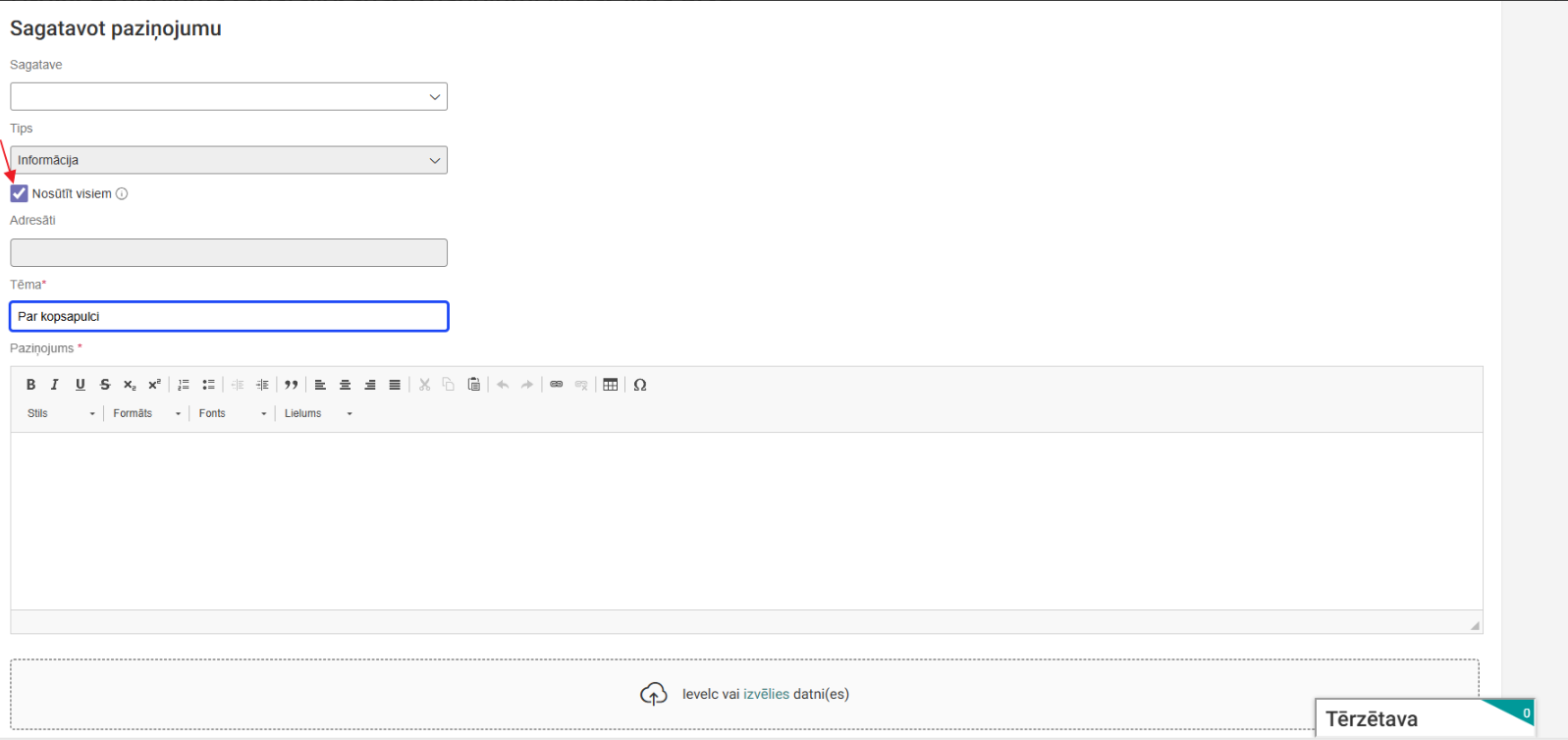The width and height of the screenshot is (1568, 740).
Task: Click the paste icon in toolbar
Action: (474, 385)
